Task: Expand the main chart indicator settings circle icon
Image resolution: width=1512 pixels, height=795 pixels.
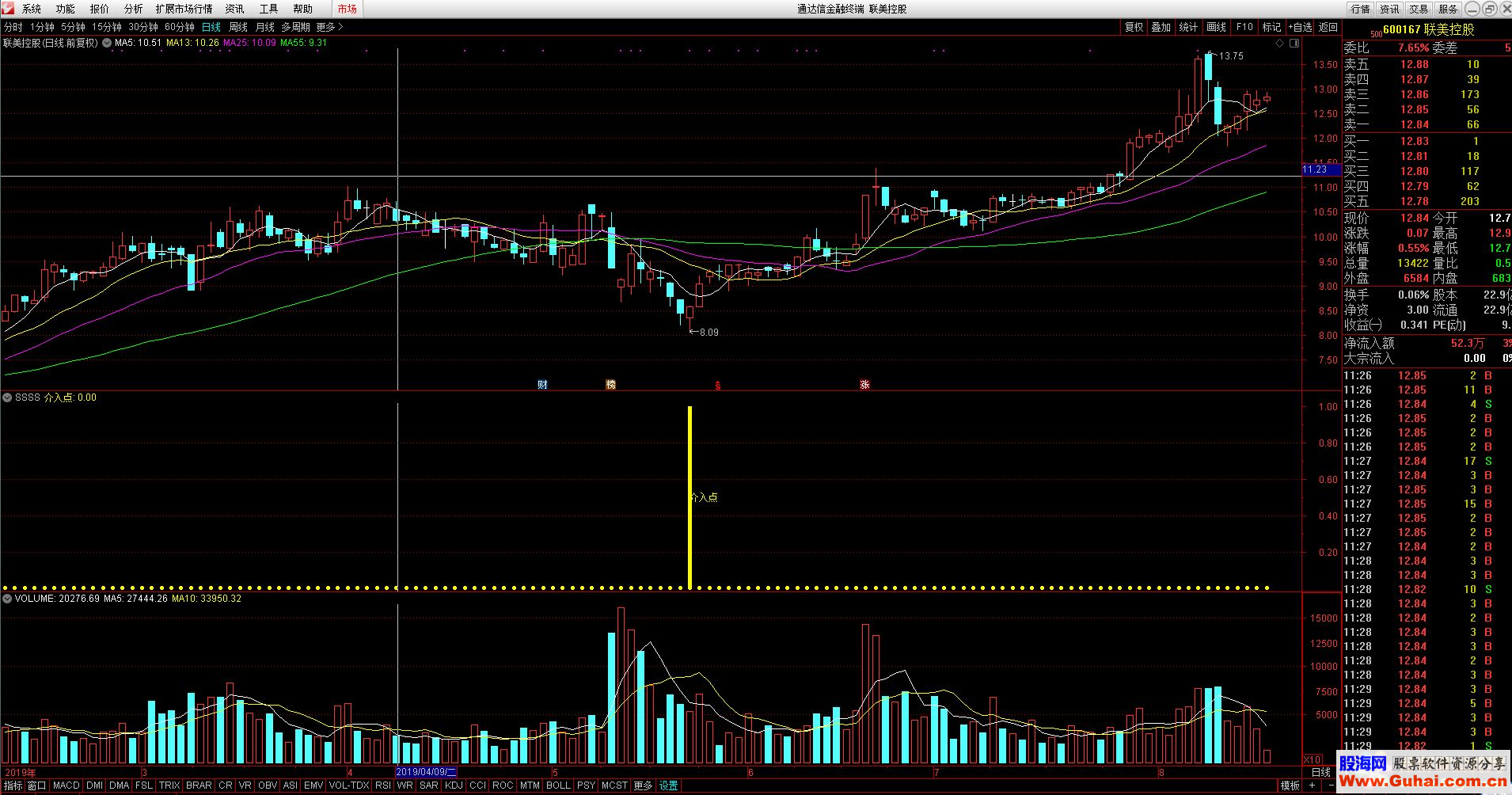Action: click(x=106, y=43)
